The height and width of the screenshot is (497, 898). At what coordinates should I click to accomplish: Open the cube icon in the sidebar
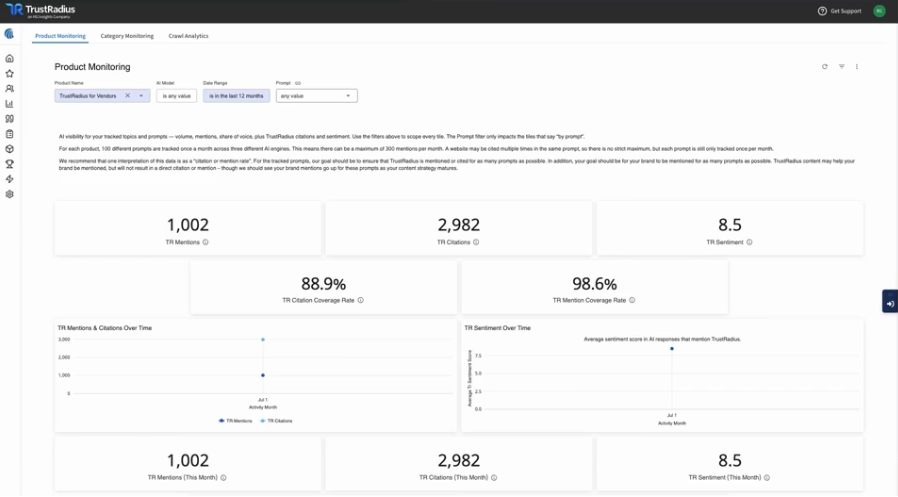[x=9, y=149]
